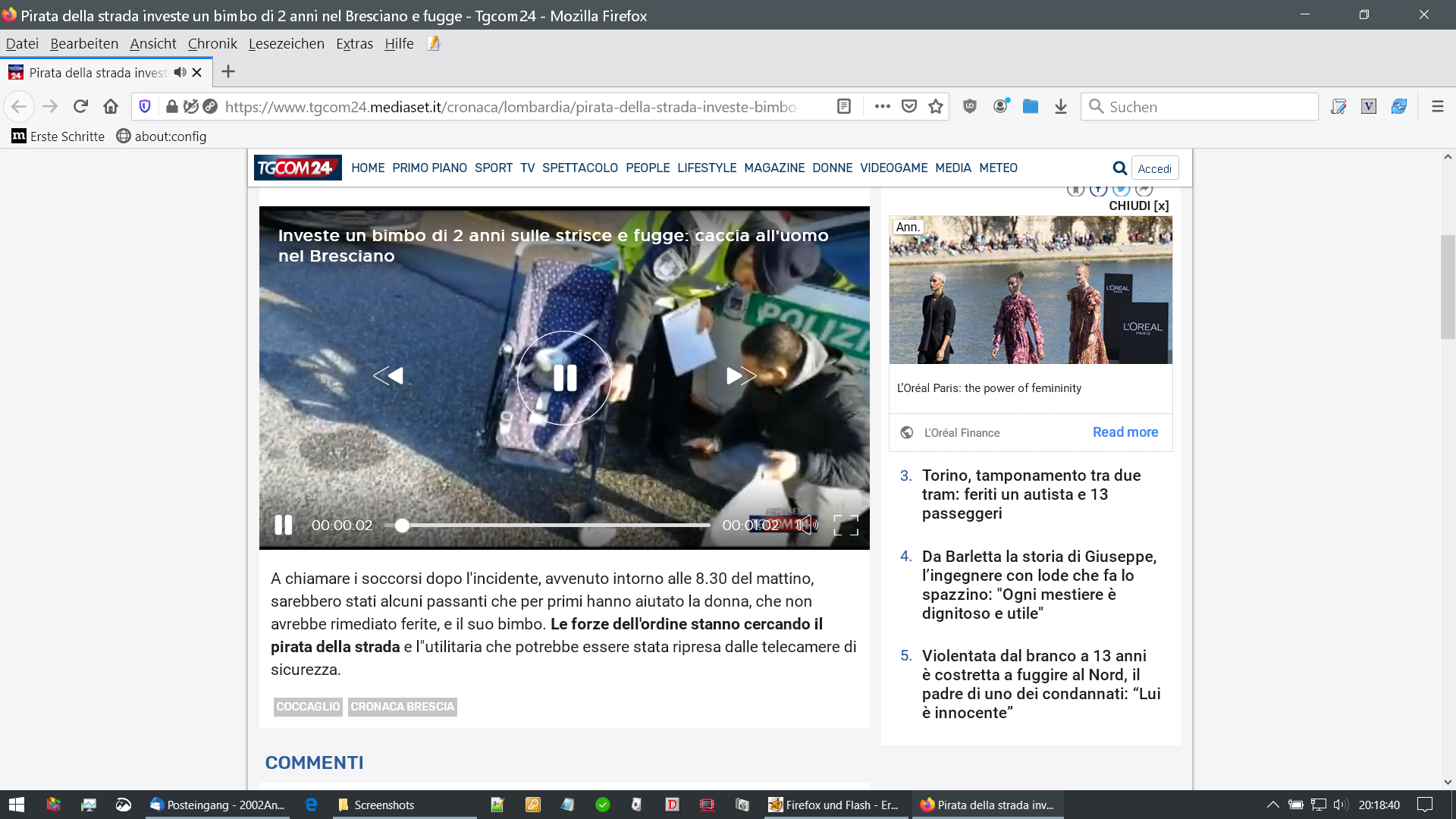Open the Lesezeichen menu

(x=286, y=44)
